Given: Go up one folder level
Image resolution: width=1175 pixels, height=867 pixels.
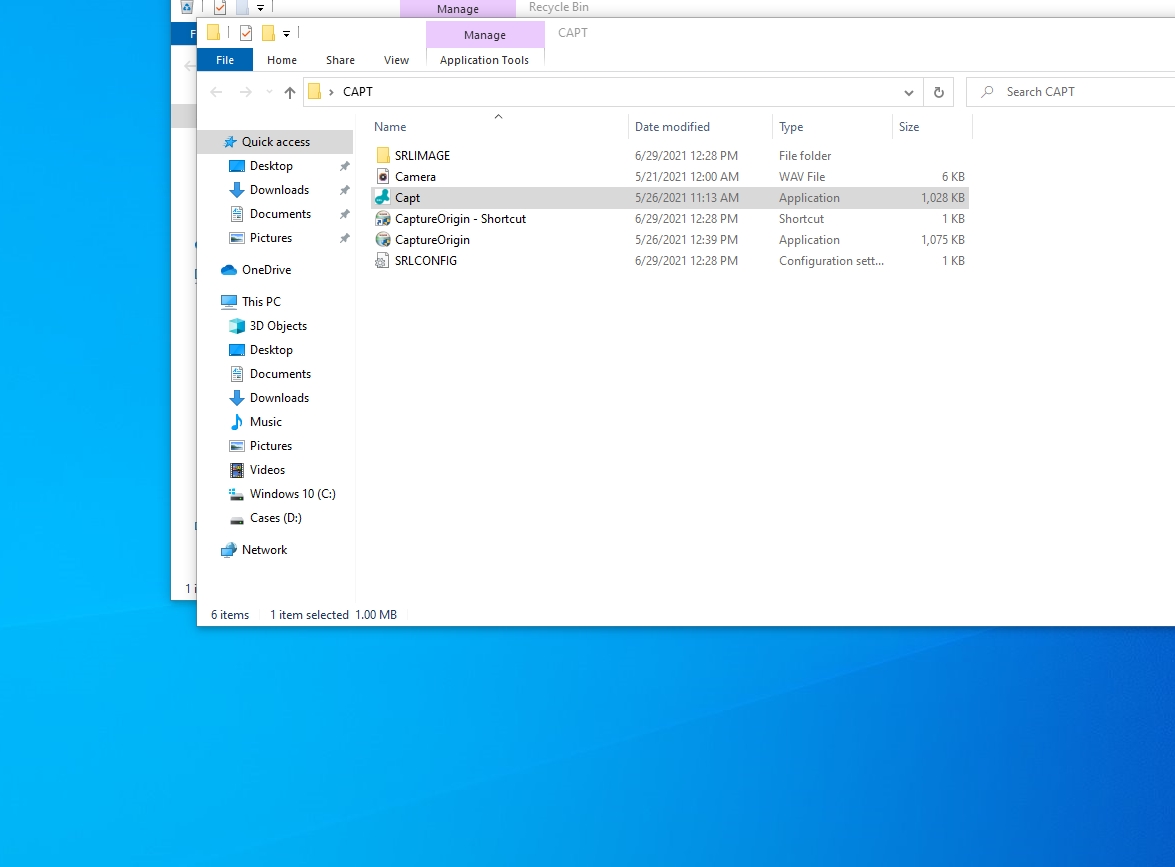Looking at the screenshot, I should tap(290, 92).
